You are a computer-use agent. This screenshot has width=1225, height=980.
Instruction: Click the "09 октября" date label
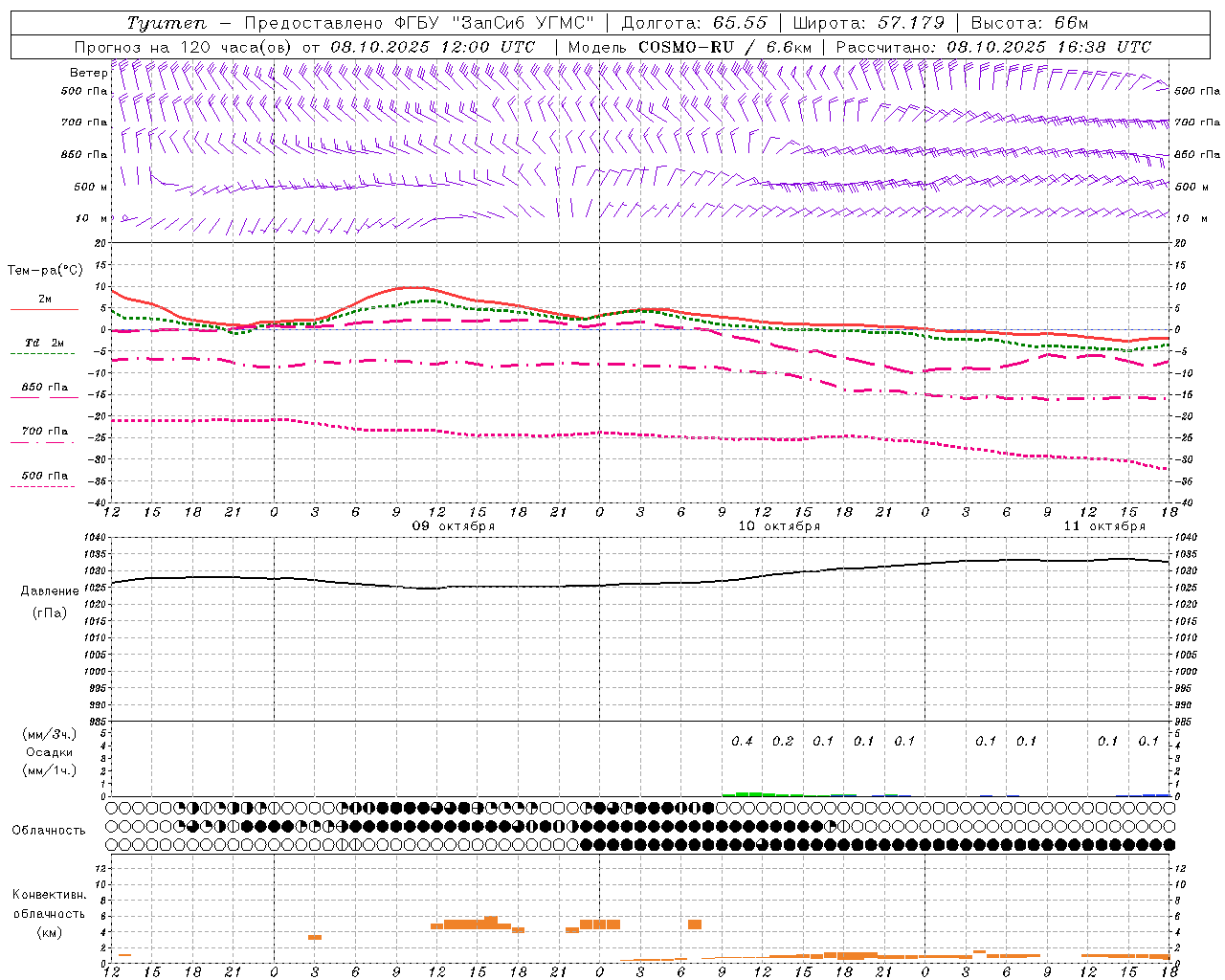[x=453, y=526]
